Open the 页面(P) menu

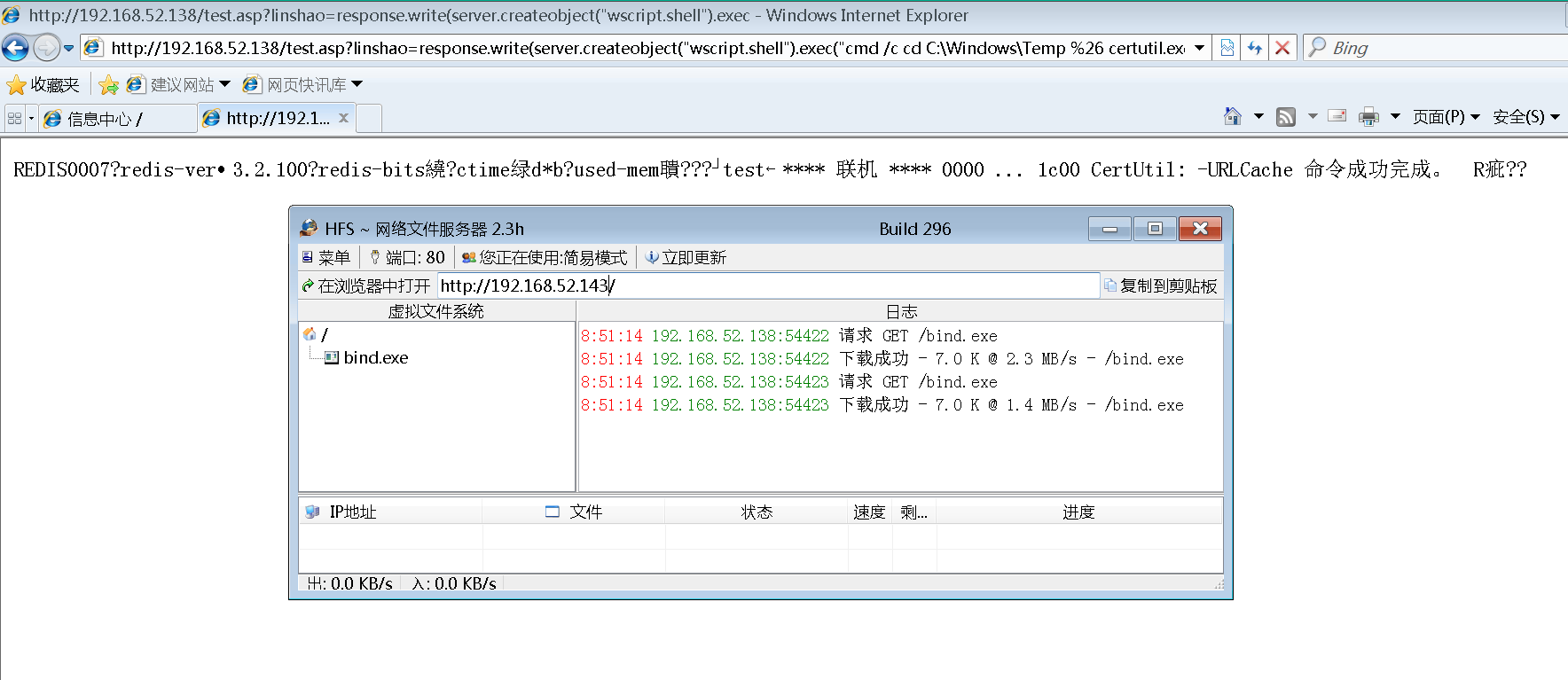click(x=1446, y=116)
